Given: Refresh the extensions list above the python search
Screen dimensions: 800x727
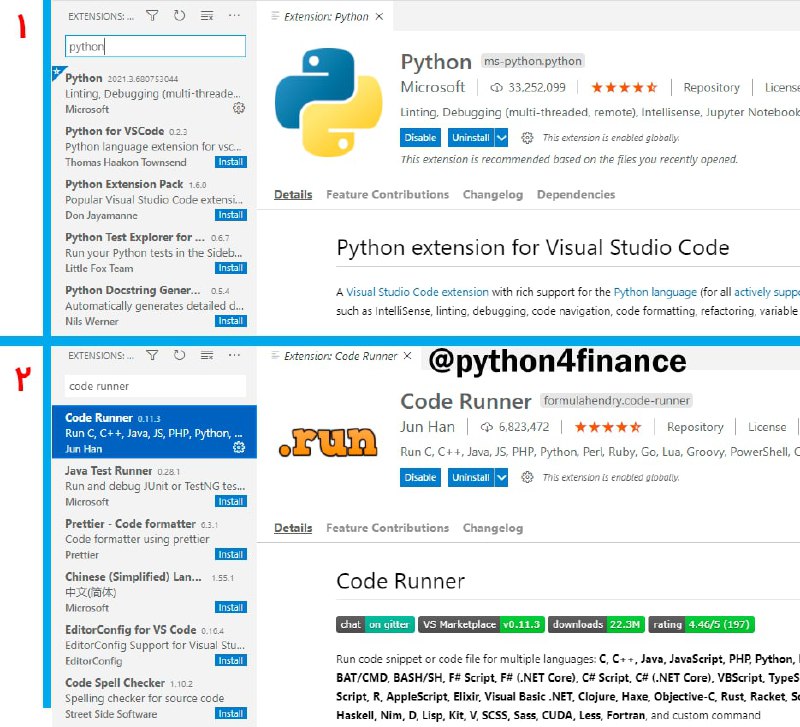Looking at the screenshot, I should [179, 16].
